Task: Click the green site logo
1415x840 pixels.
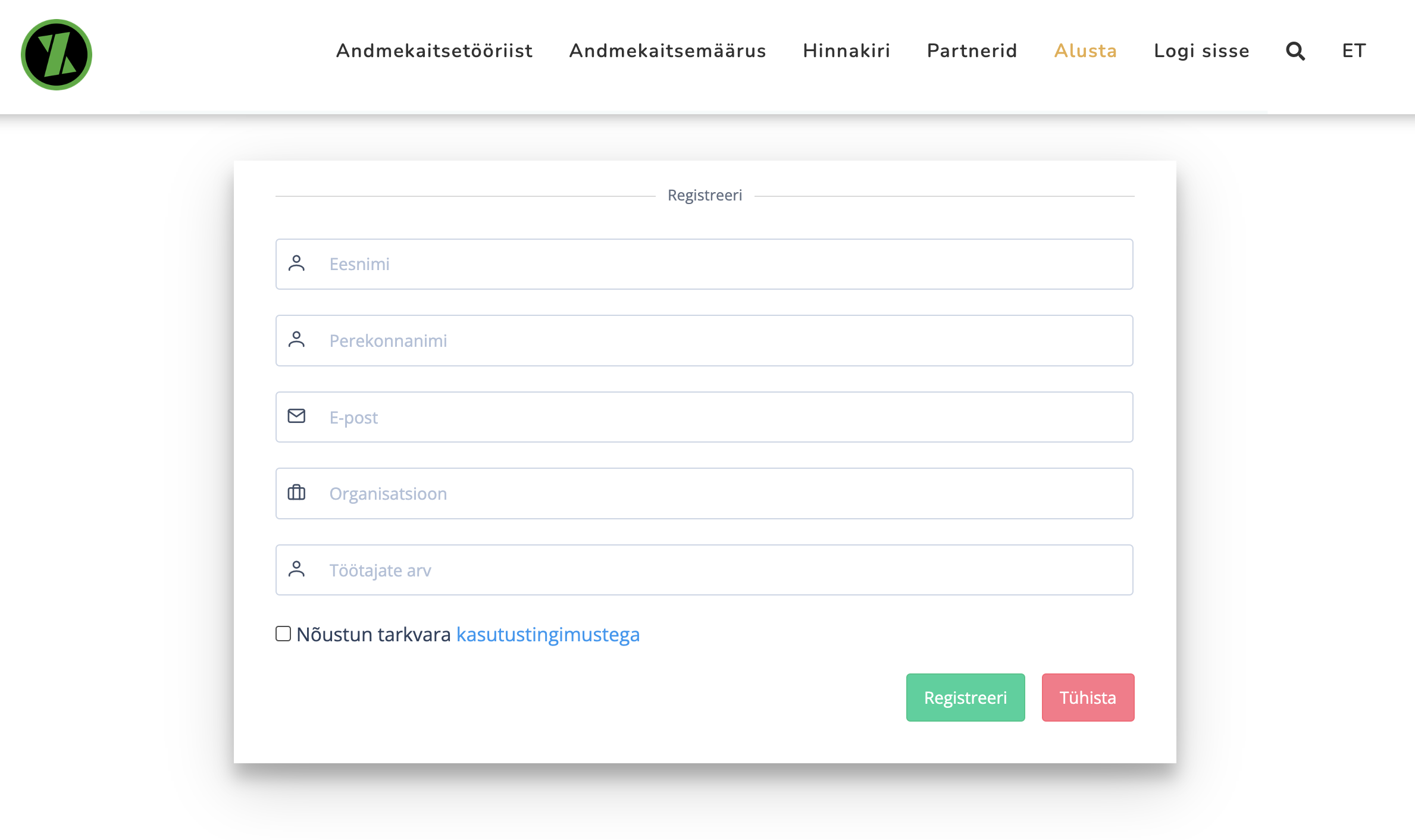Action: (57, 55)
